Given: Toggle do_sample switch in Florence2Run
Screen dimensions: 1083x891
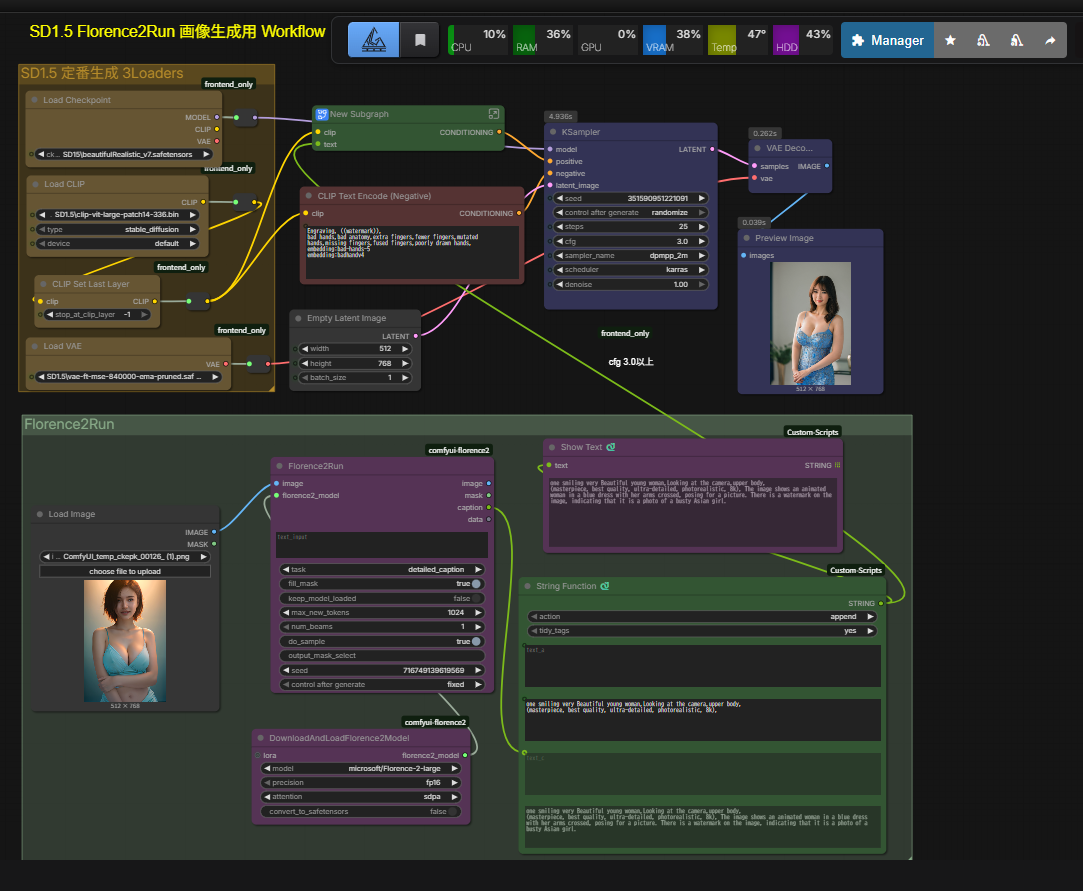Looking at the screenshot, I should tap(476, 641).
